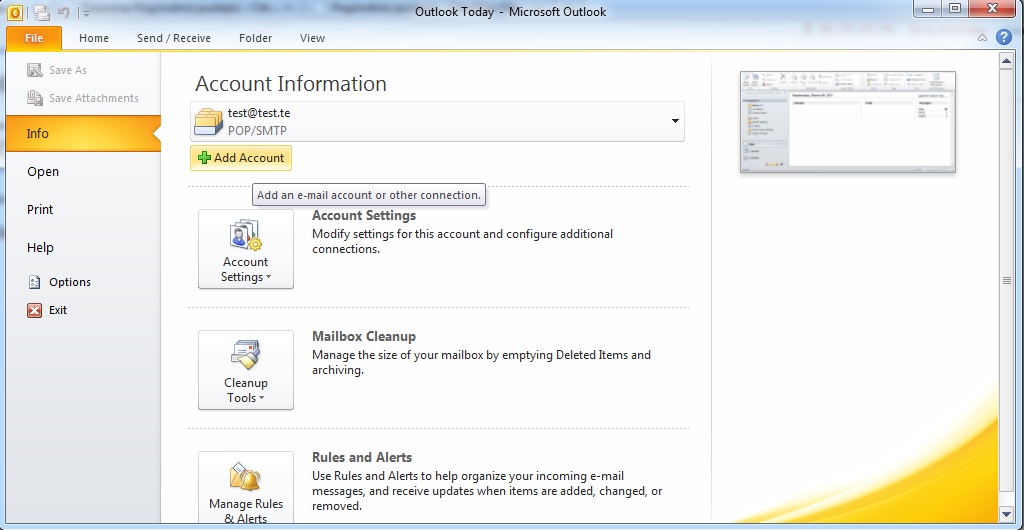Click the Minimize window button
This screenshot has height=530, width=1024.
pos(927,8)
